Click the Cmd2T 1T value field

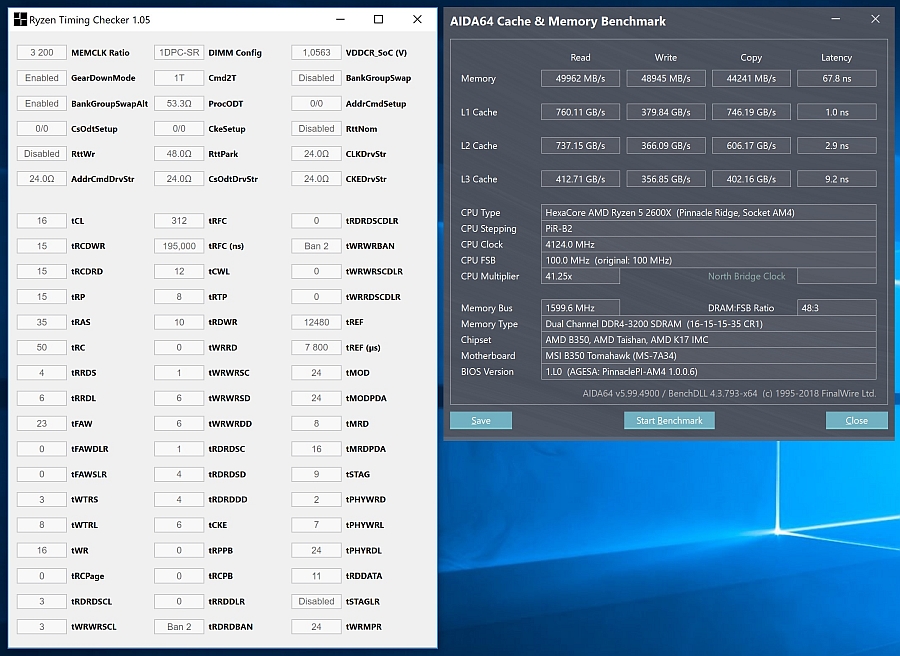(x=179, y=78)
